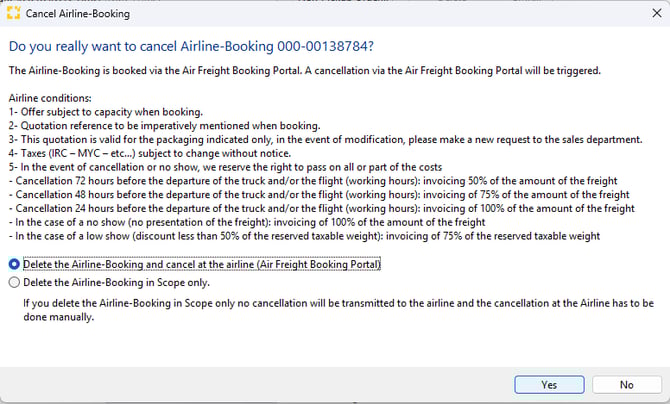This screenshot has height=404, width=670.
Task: Click the Scope app icon in title bar
Action: (14, 13)
